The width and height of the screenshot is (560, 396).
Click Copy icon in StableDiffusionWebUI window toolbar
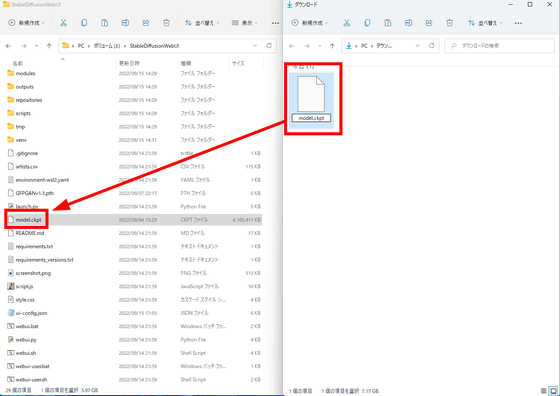point(84,23)
